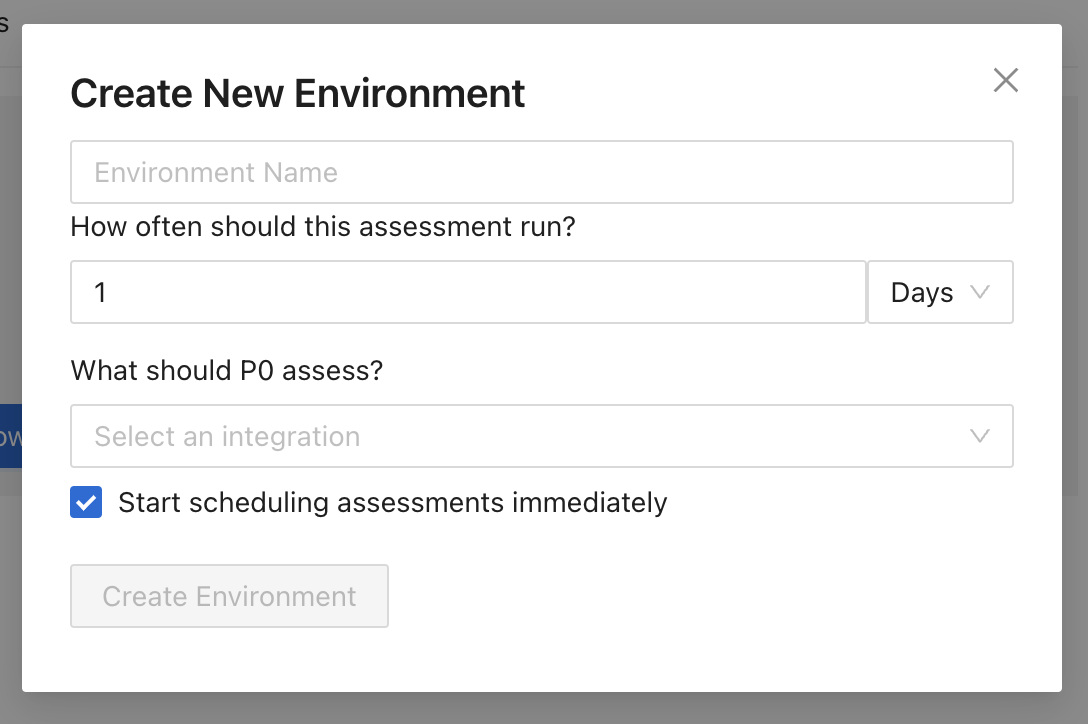1088x724 pixels.
Task: Click the chevron in integration selector
Action: coord(980,436)
